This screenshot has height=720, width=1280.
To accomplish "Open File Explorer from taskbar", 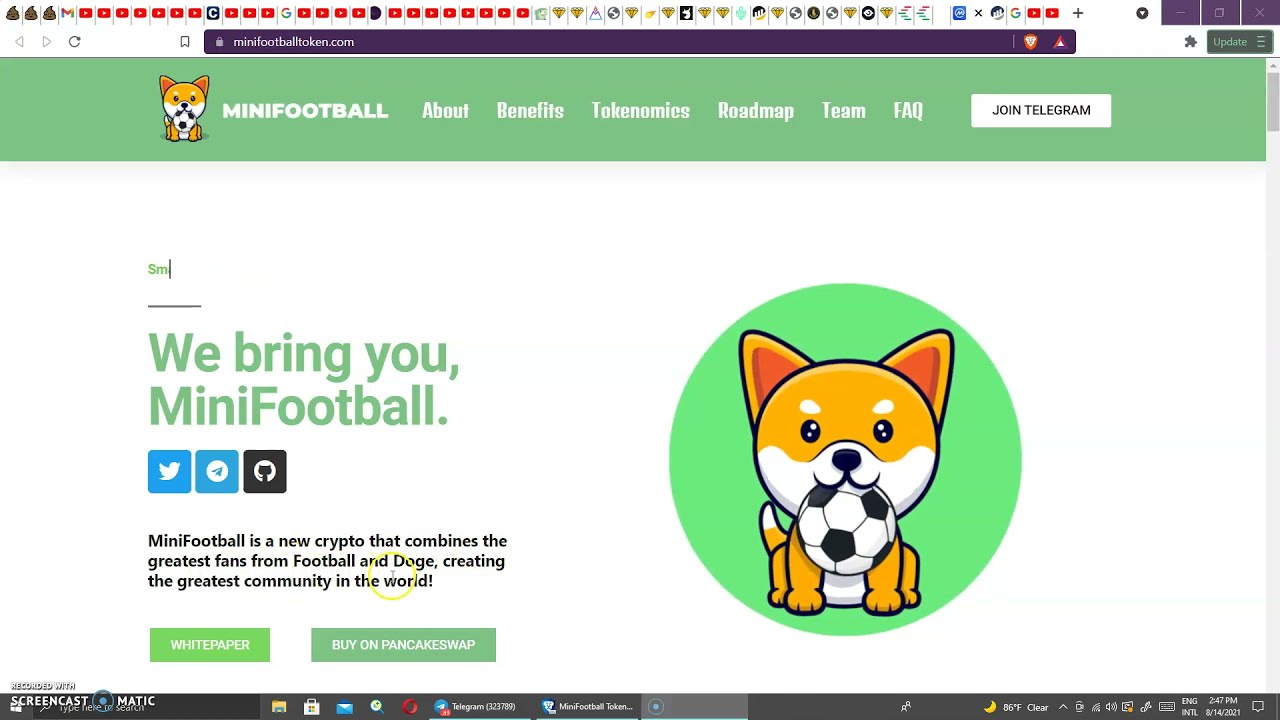I will [279, 707].
